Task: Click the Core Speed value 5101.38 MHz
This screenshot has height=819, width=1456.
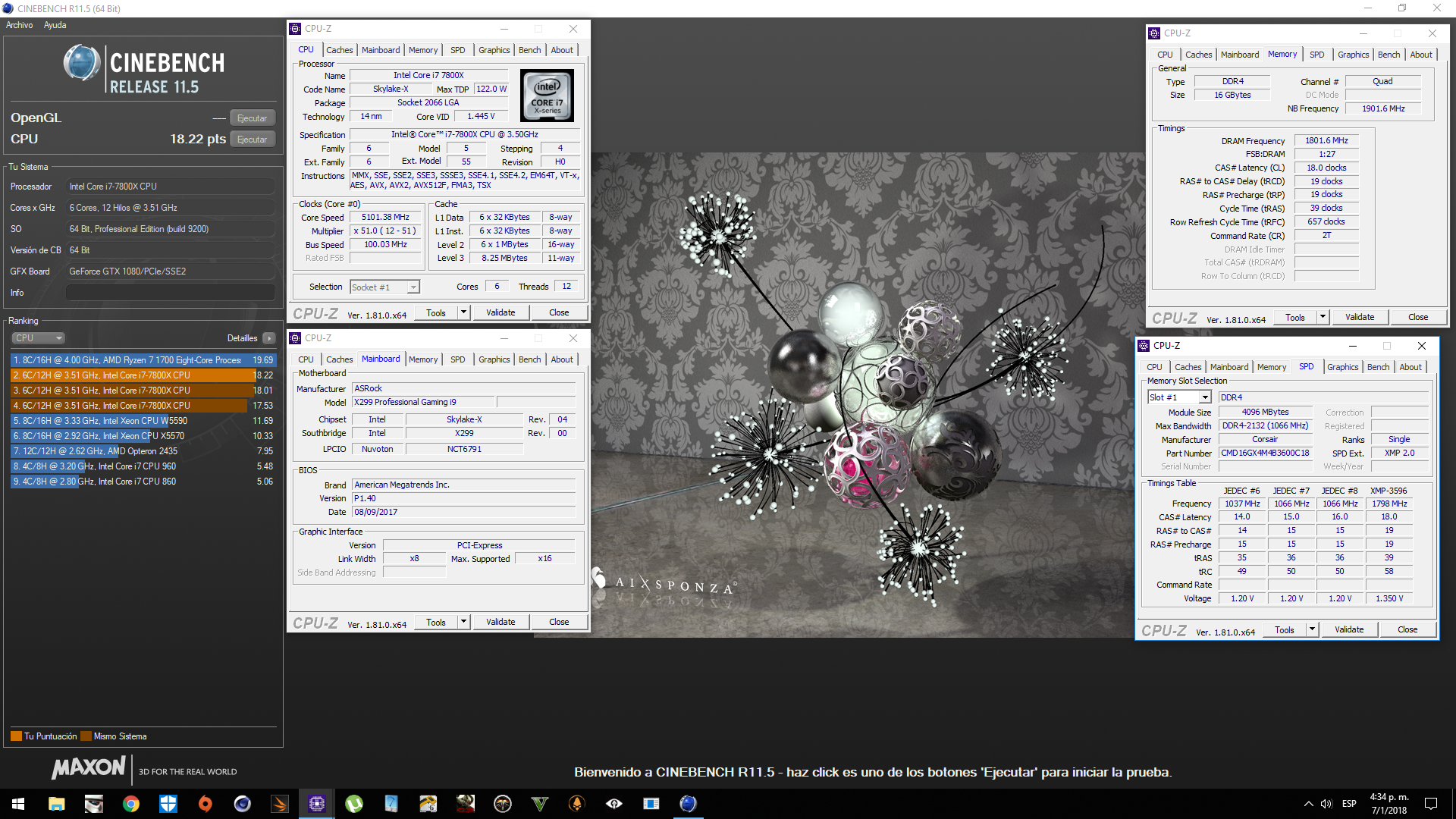Action: pyautogui.click(x=385, y=218)
